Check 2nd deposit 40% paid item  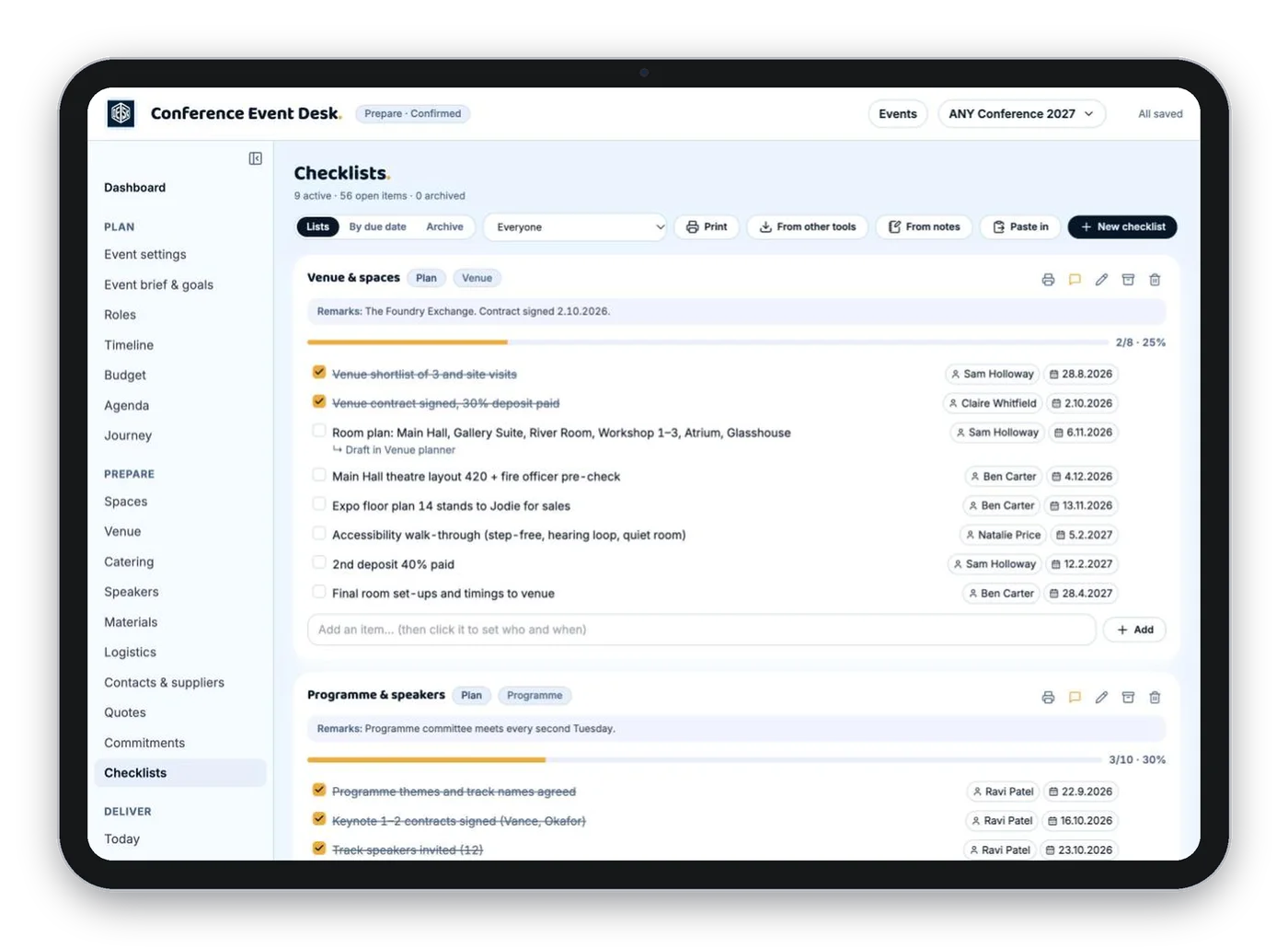pyautogui.click(x=319, y=562)
